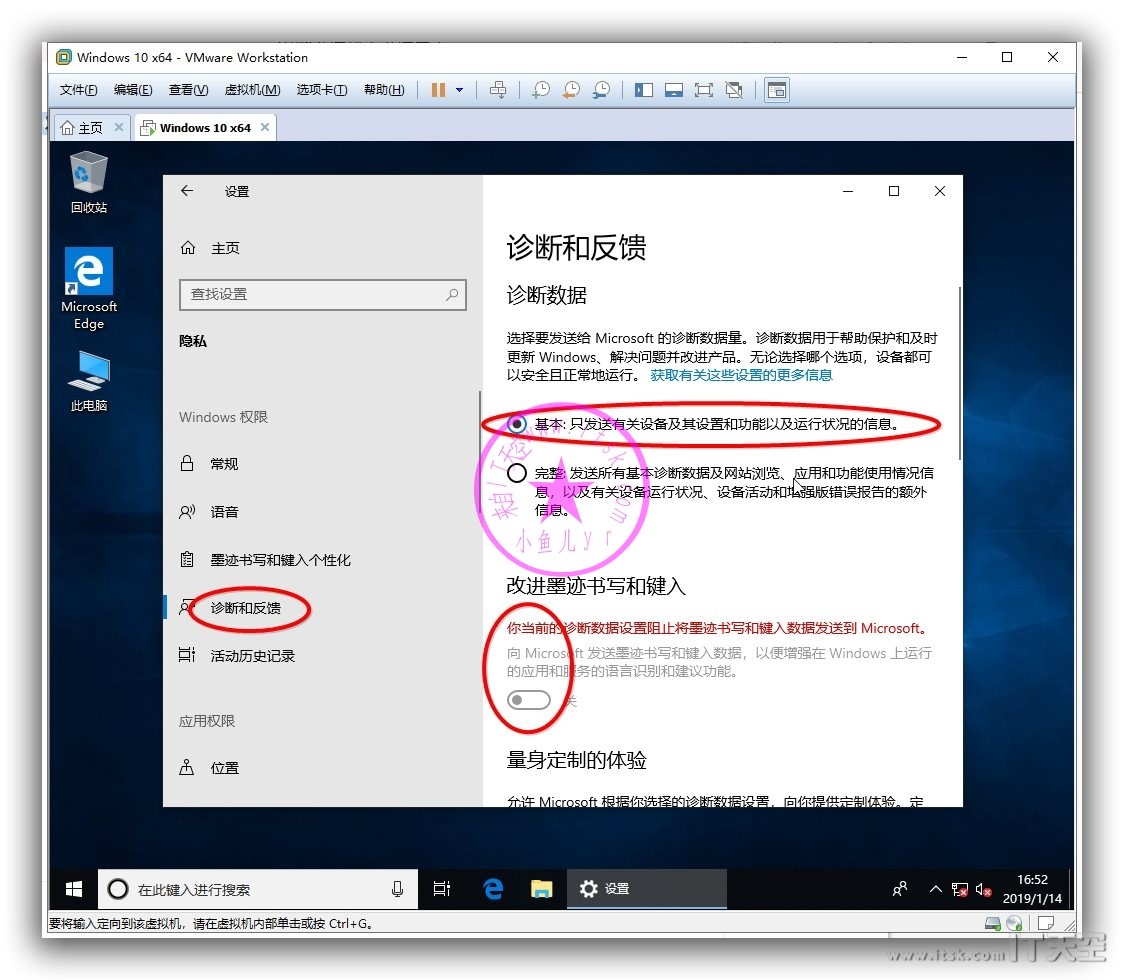The image size is (1124, 980).
Task: Open the 虚拟机(M) menu
Action: click(x=252, y=90)
